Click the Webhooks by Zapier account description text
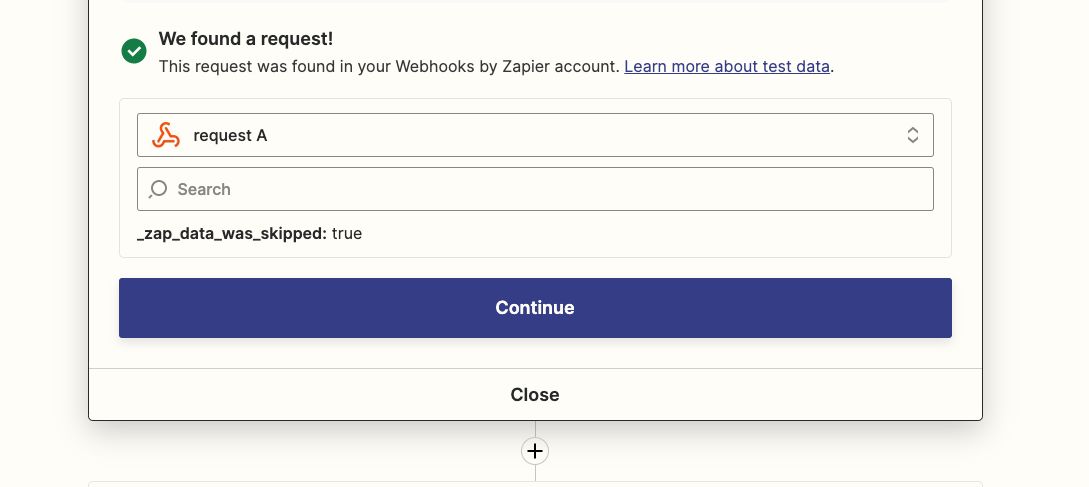 (389, 67)
